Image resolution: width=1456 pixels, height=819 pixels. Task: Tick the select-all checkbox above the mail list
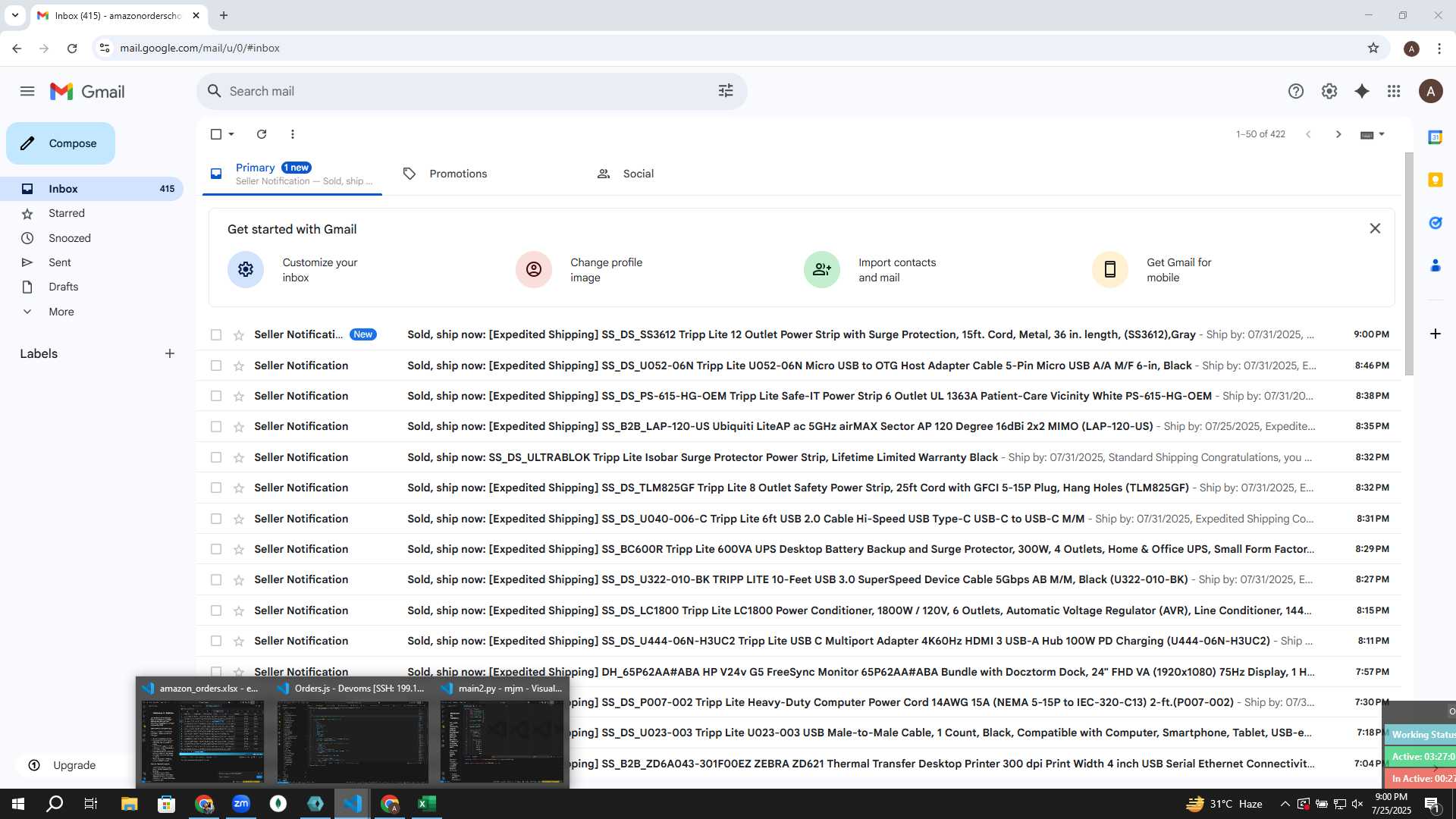(216, 134)
